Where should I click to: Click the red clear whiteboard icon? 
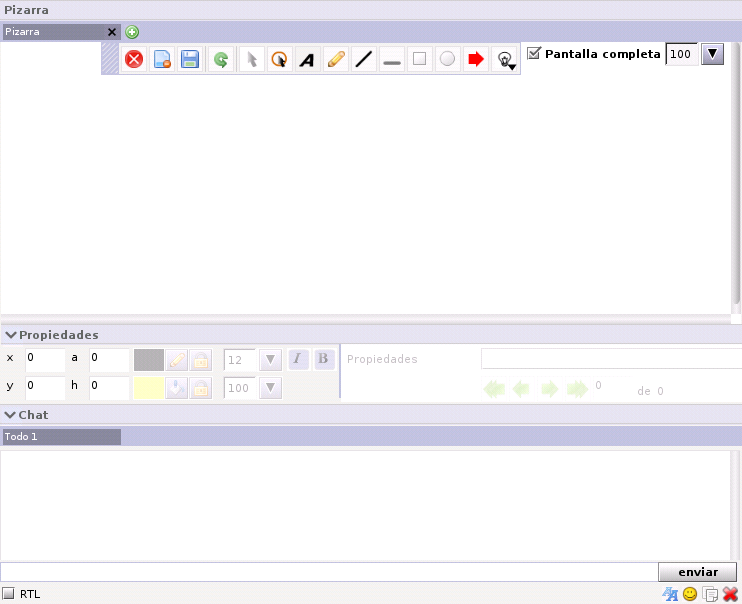pyautogui.click(x=134, y=60)
